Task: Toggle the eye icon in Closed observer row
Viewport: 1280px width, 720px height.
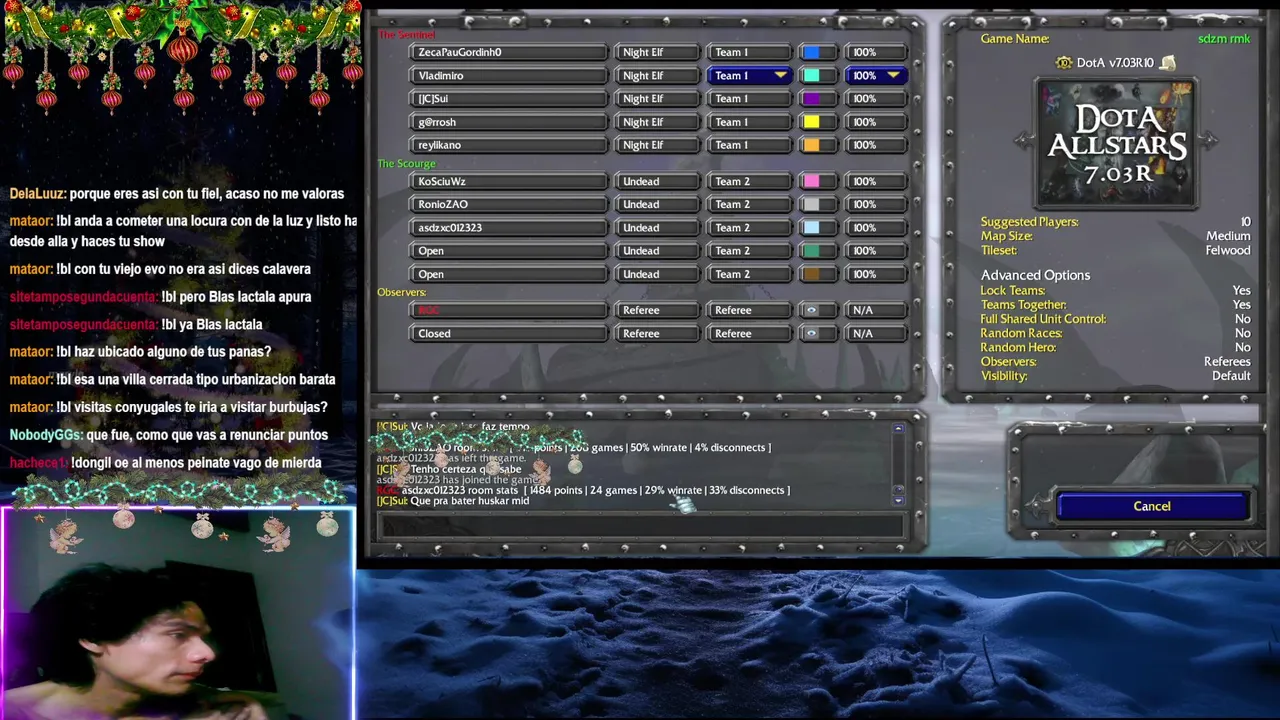Action: click(x=812, y=333)
